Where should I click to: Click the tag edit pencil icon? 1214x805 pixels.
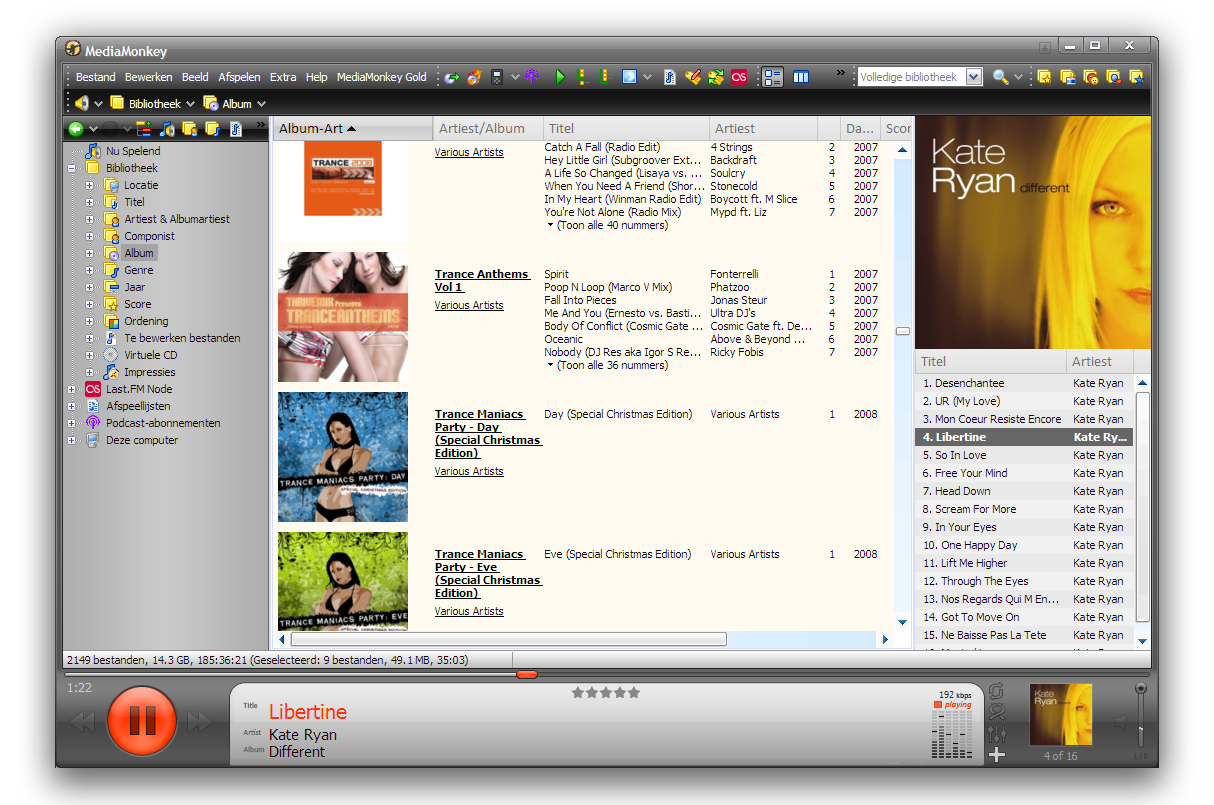tap(693, 77)
